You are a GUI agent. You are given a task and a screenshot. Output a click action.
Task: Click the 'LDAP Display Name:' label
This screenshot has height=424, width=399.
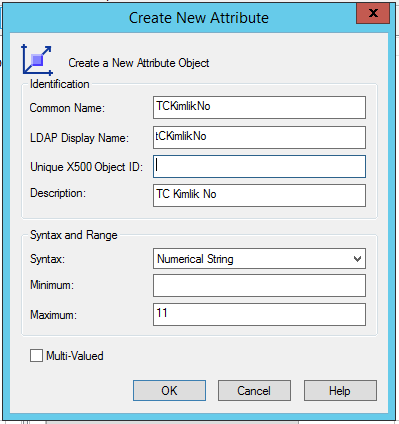pyautogui.click(x=79, y=138)
